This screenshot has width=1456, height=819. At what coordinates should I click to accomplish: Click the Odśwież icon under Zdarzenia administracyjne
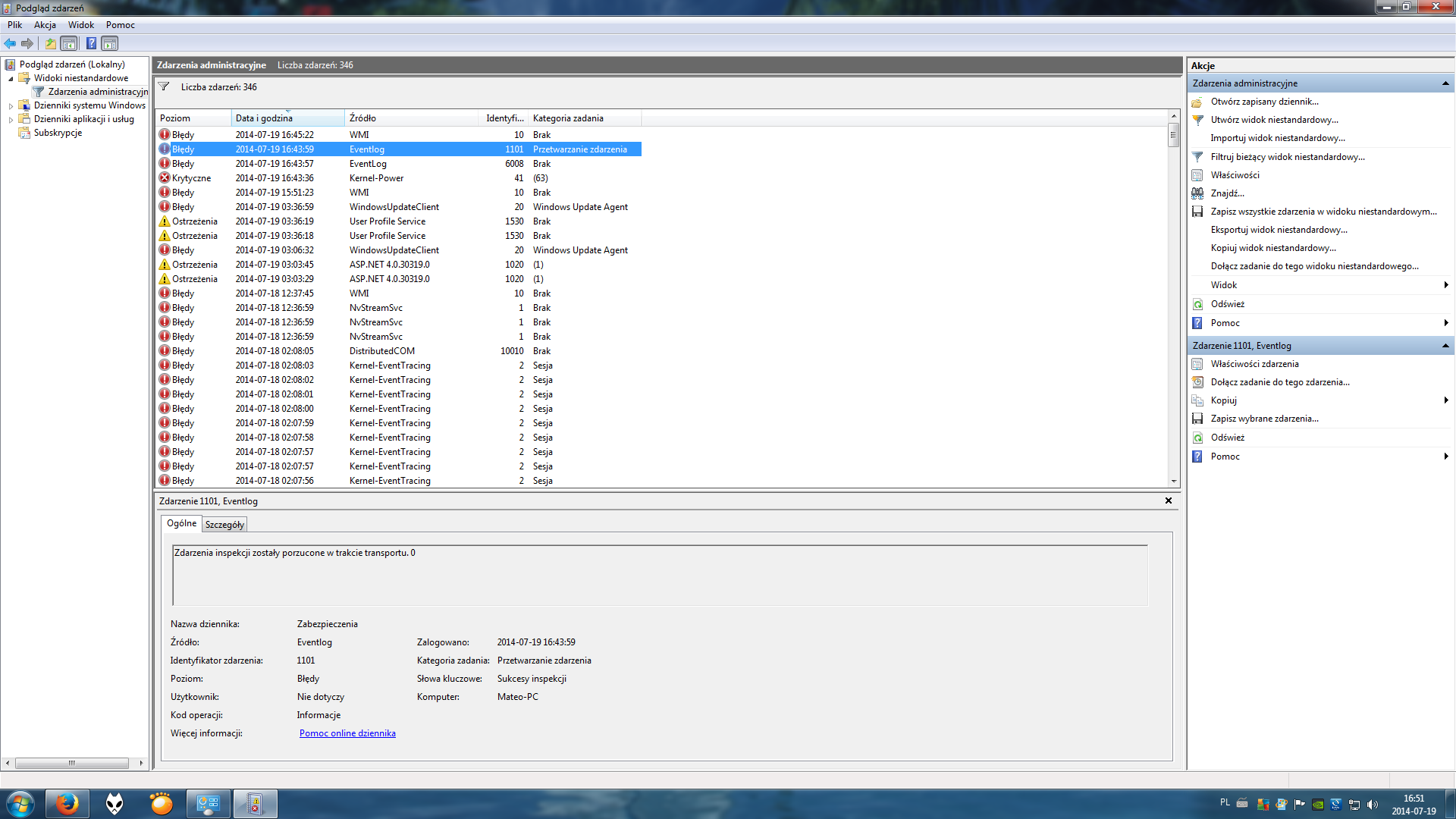(1197, 304)
